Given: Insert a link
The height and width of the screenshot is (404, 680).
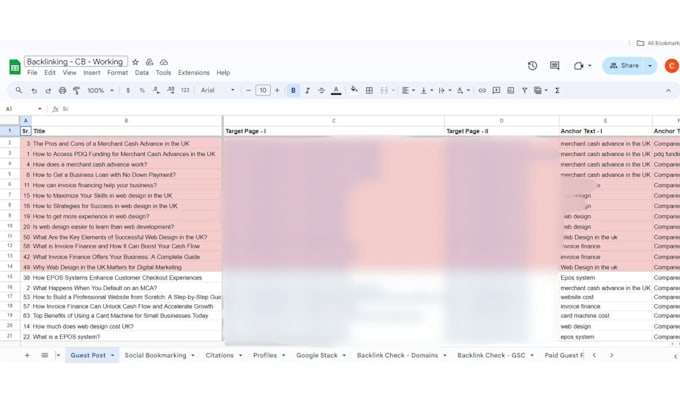Looking at the screenshot, I should (482, 91).
